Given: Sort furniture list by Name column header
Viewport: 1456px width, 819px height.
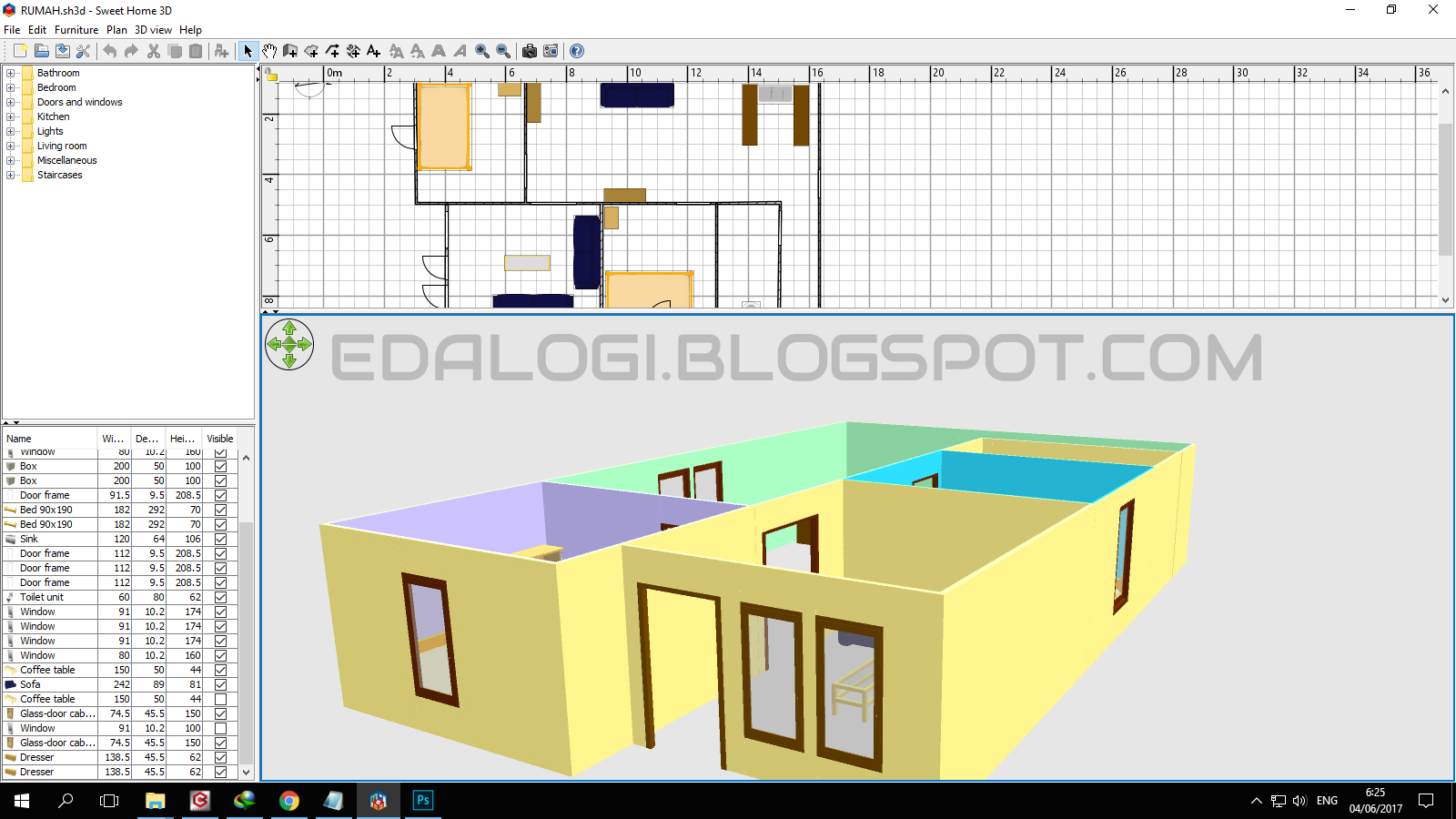Looking at the screenshot, I should tap(50, 439).
